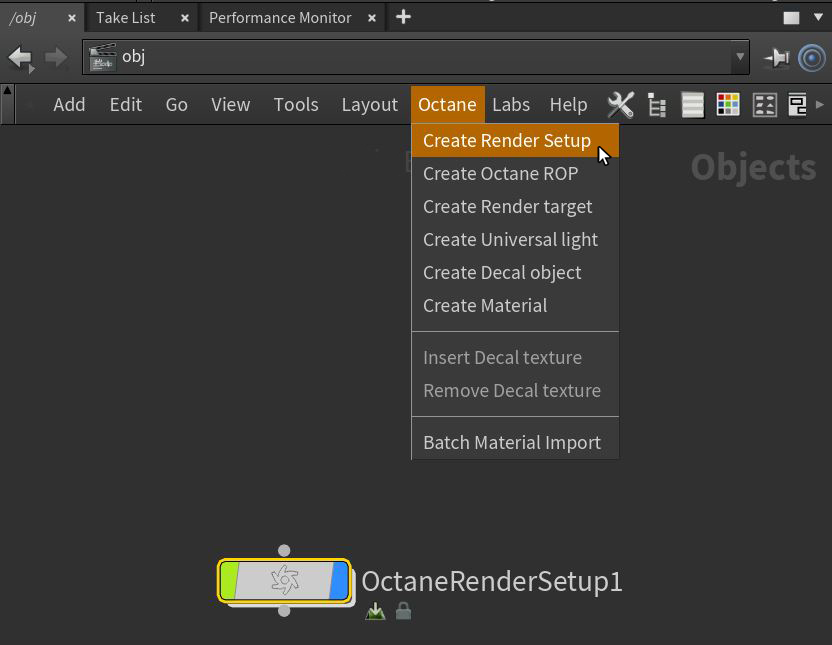Toggle display flag on OctaneRenderSetup1 node
The height and width of the screenshot is (645, 832).
pyautogui.click(x=339, y=581)
